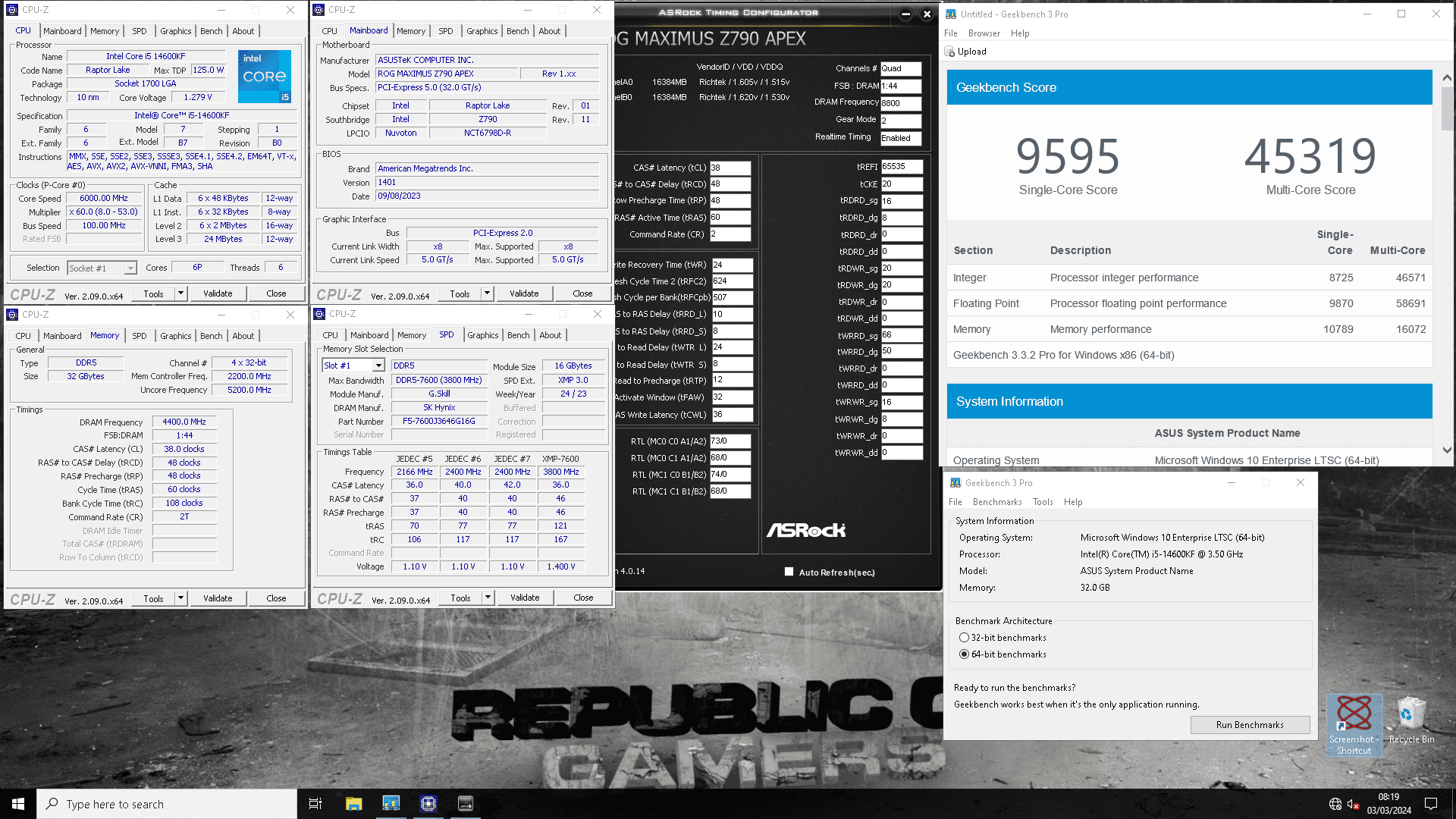Click Validate in the CPU-Z SPD window
The width and height of the screenshot is (1456, 819).
525,598
